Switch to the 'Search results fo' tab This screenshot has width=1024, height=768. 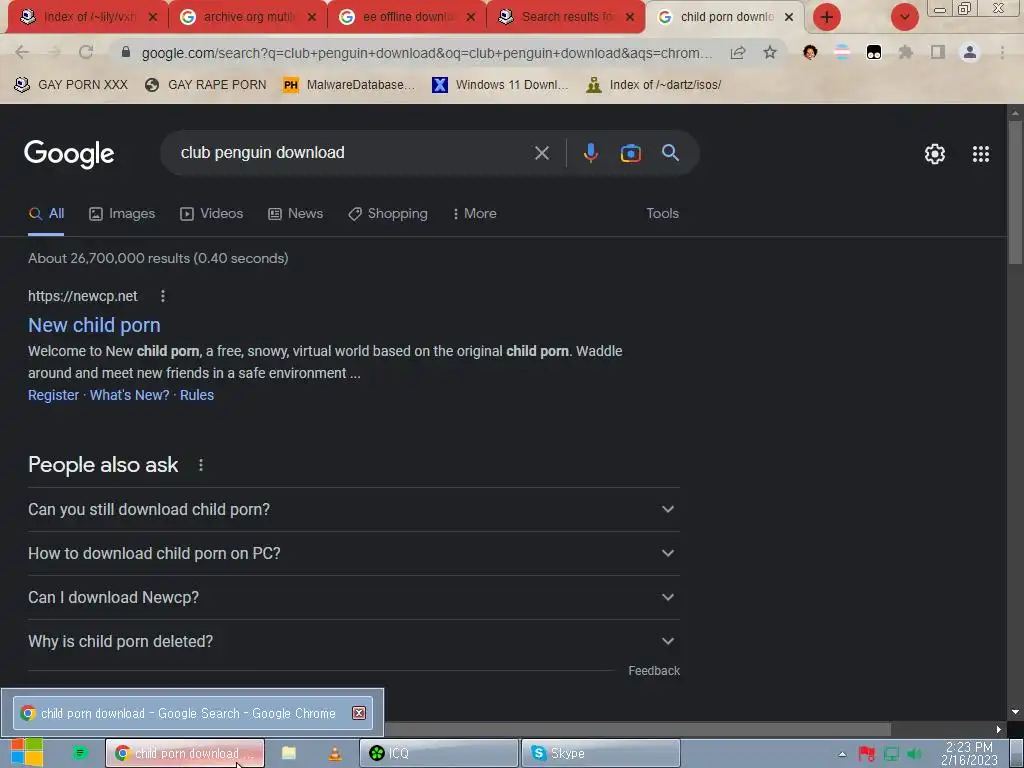tap(566, 17)
